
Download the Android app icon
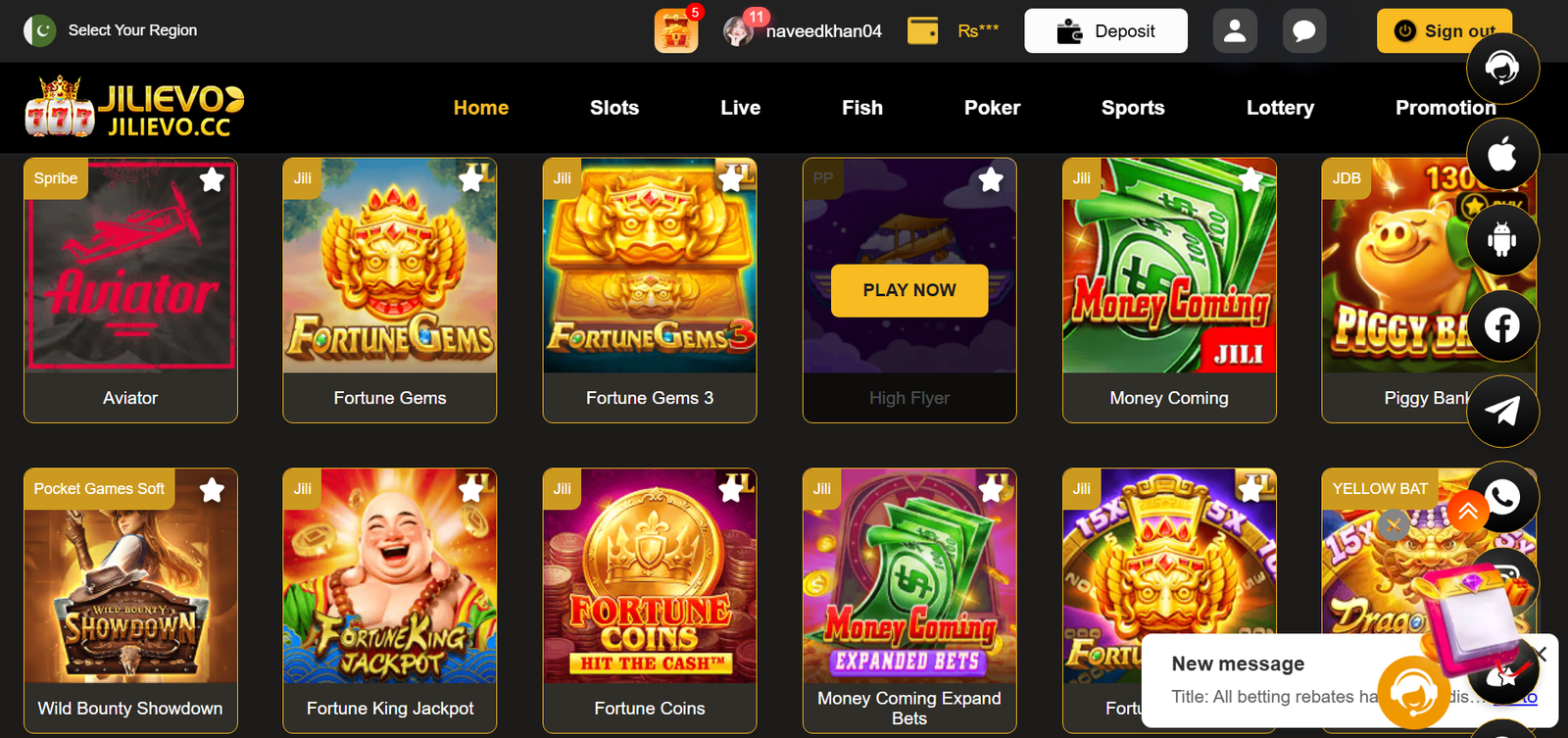pos(1502,239)
